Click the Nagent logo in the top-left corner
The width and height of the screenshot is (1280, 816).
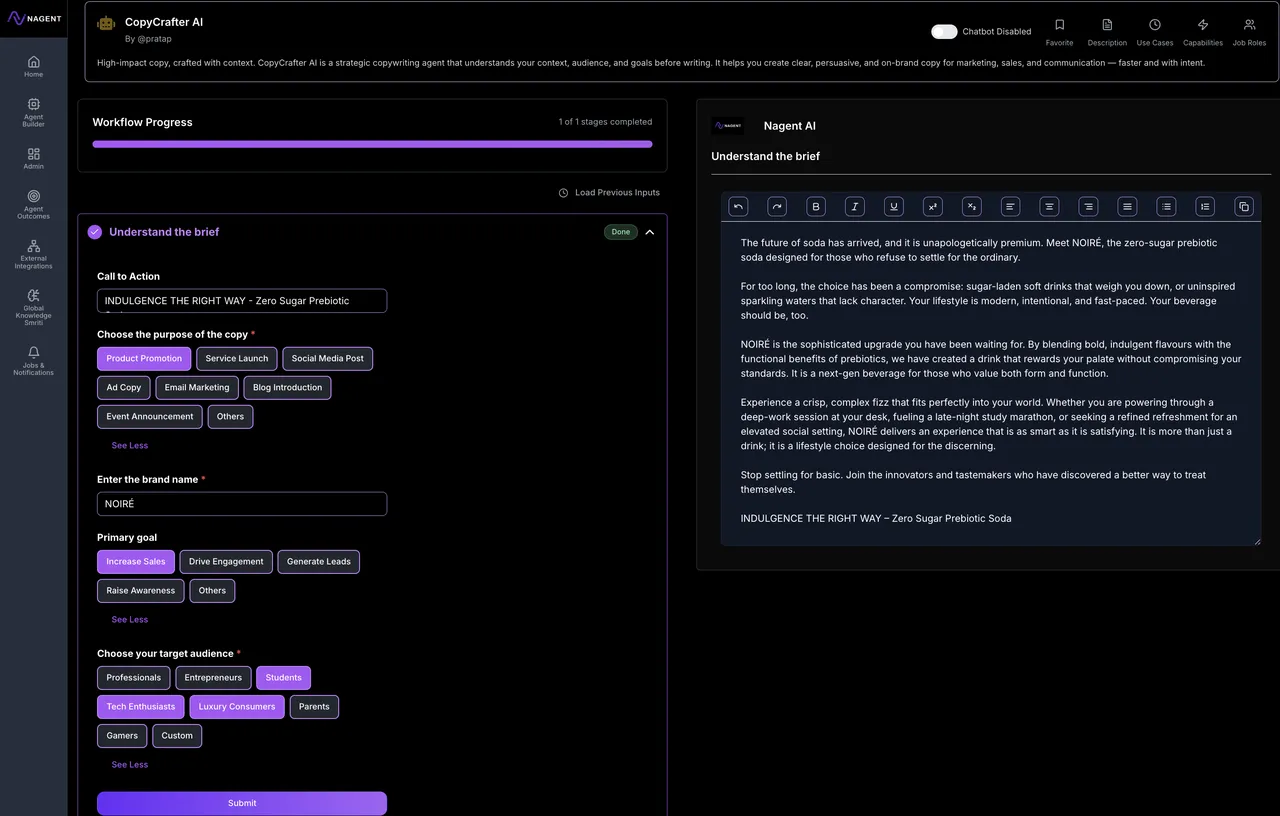(x=34, y=18)
